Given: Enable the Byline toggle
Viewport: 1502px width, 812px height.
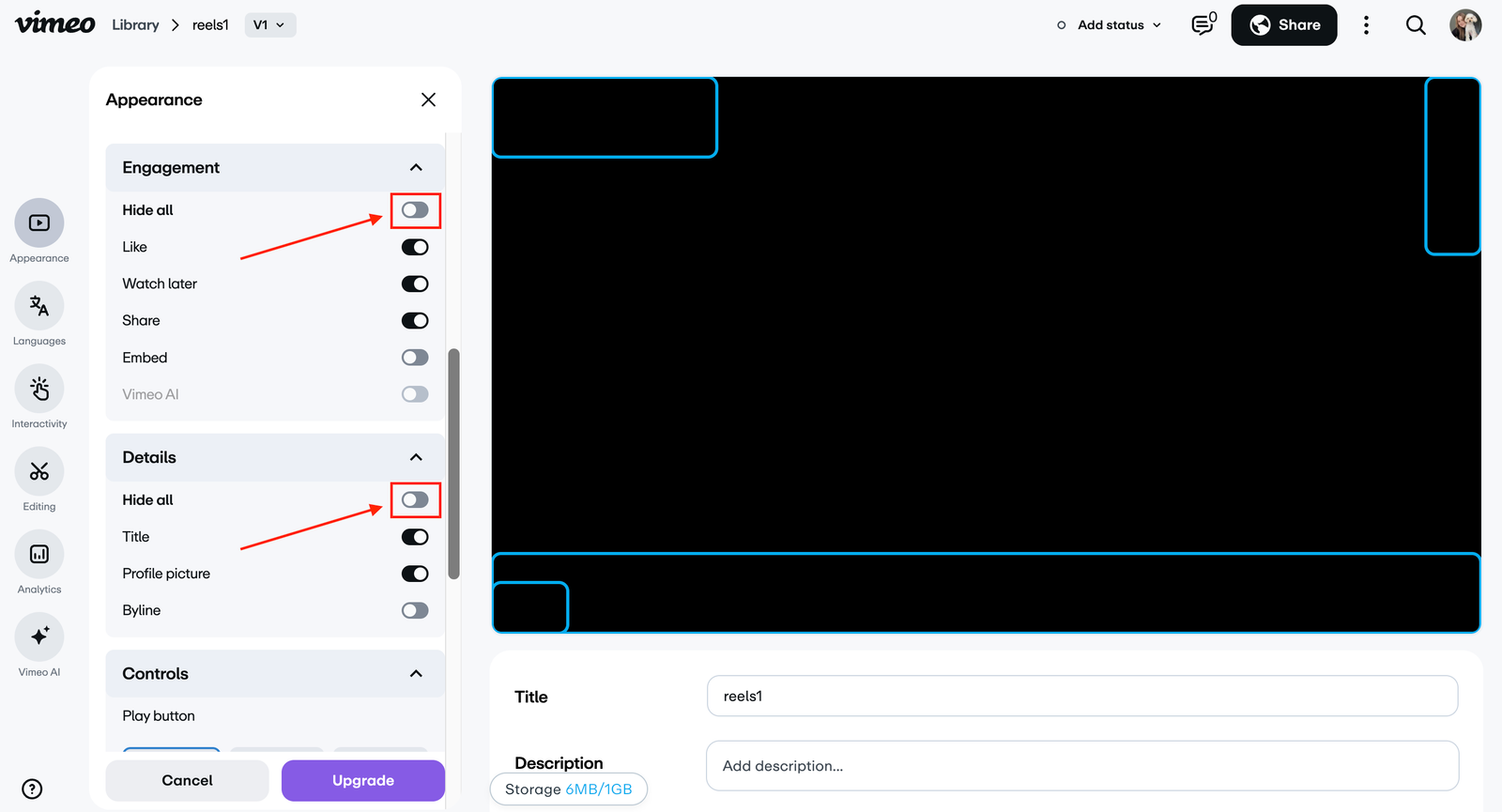Looking at the screenshot, I should click(x=415, y=610).
